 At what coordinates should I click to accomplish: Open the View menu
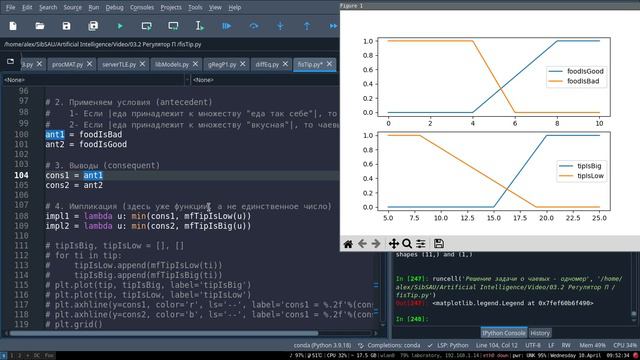[x=215, y=7]
